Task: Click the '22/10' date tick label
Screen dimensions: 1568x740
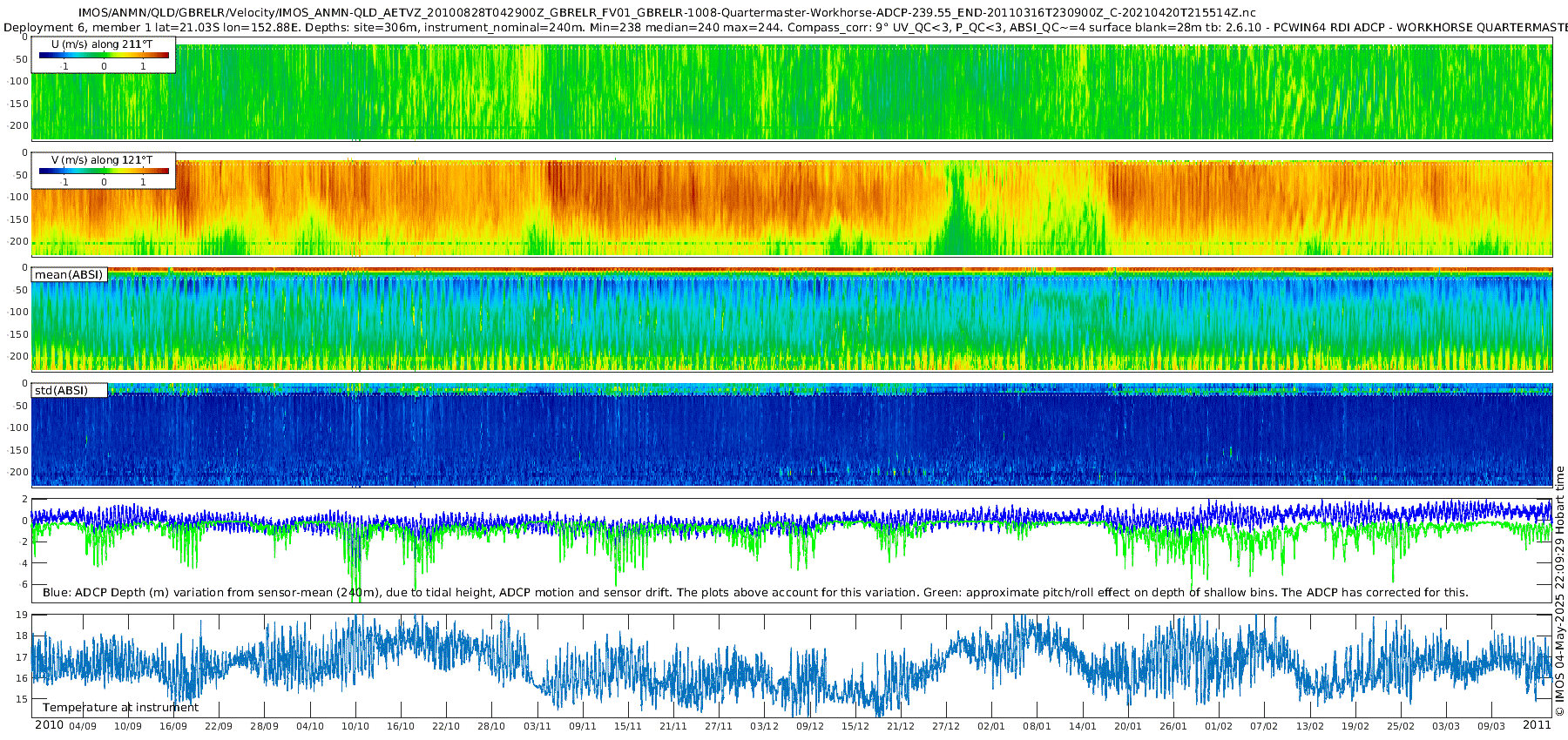Action: 446,726
